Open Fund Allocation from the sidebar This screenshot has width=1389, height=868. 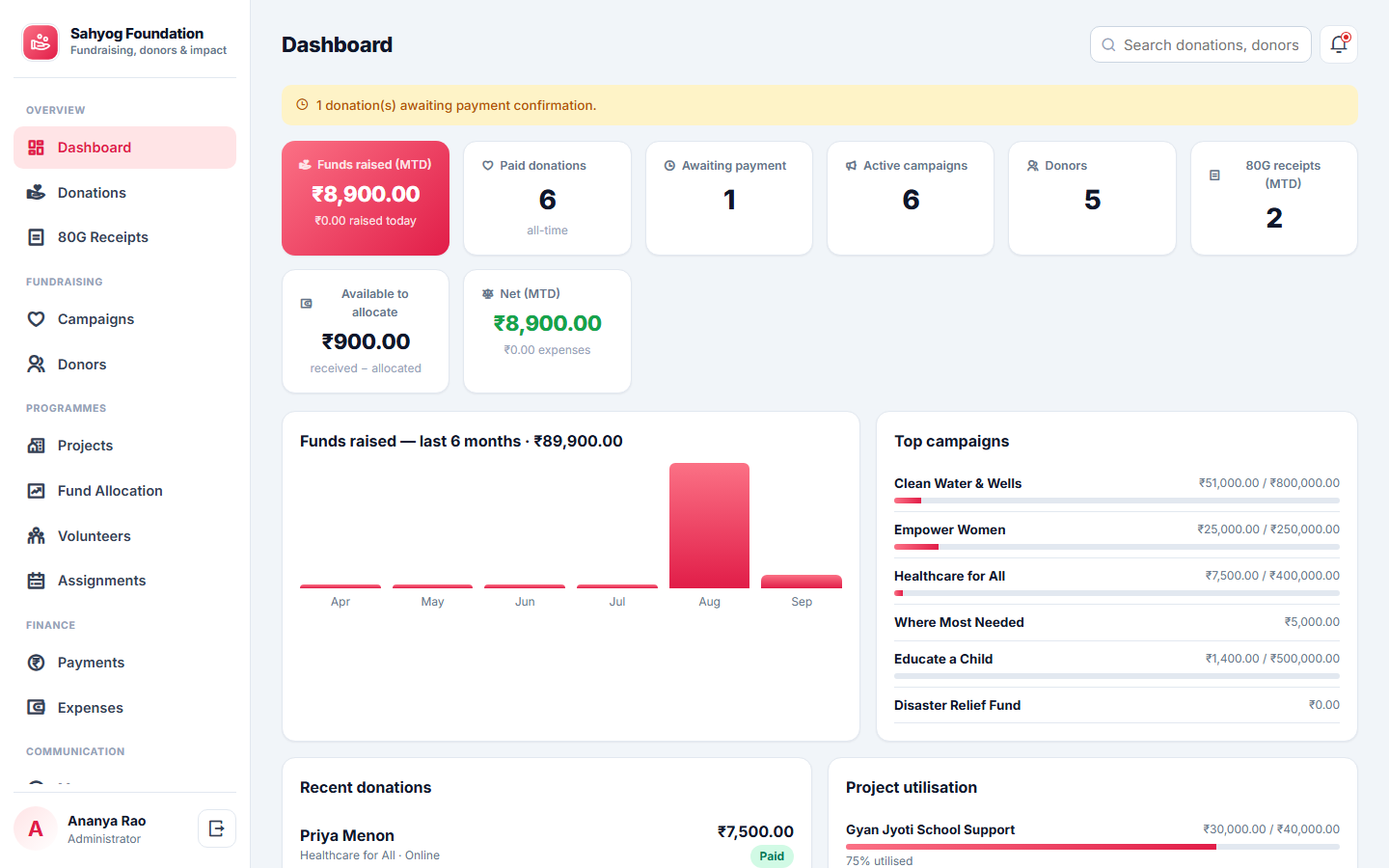(124, 491)
